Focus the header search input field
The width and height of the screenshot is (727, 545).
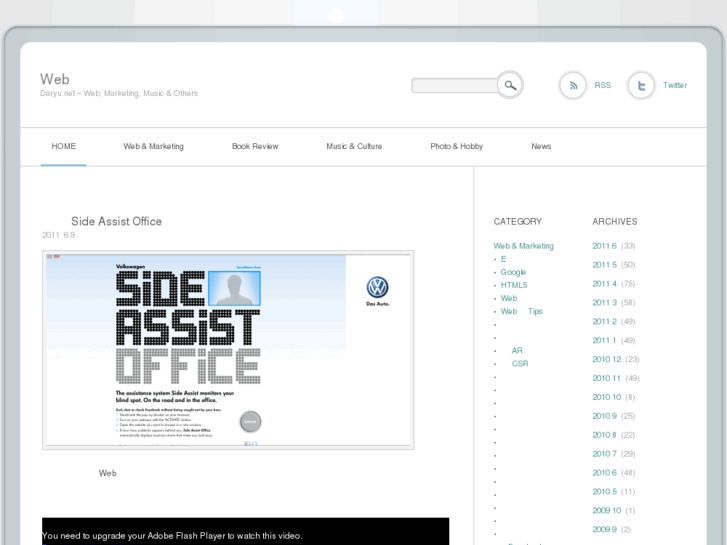click(x=455, y=85)
